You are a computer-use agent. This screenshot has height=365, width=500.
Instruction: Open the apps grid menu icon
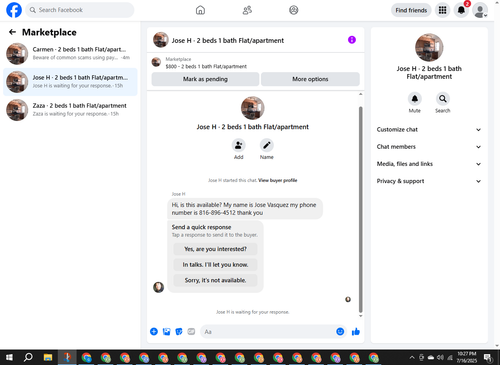442,10
